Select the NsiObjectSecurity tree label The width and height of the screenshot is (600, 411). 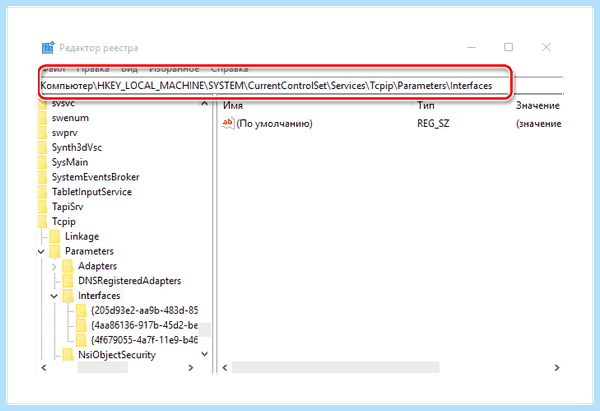point(117,355)
